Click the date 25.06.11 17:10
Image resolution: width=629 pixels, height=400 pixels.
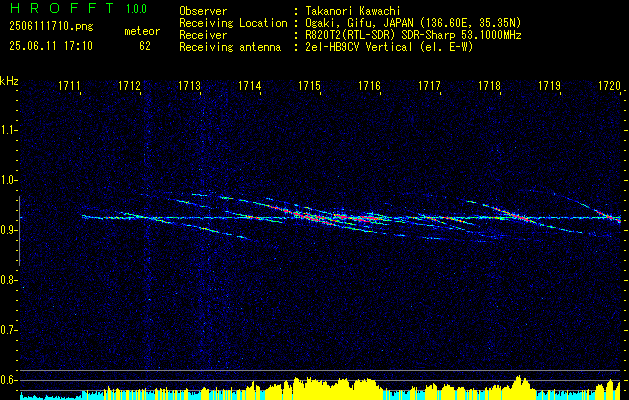point(51,46)
